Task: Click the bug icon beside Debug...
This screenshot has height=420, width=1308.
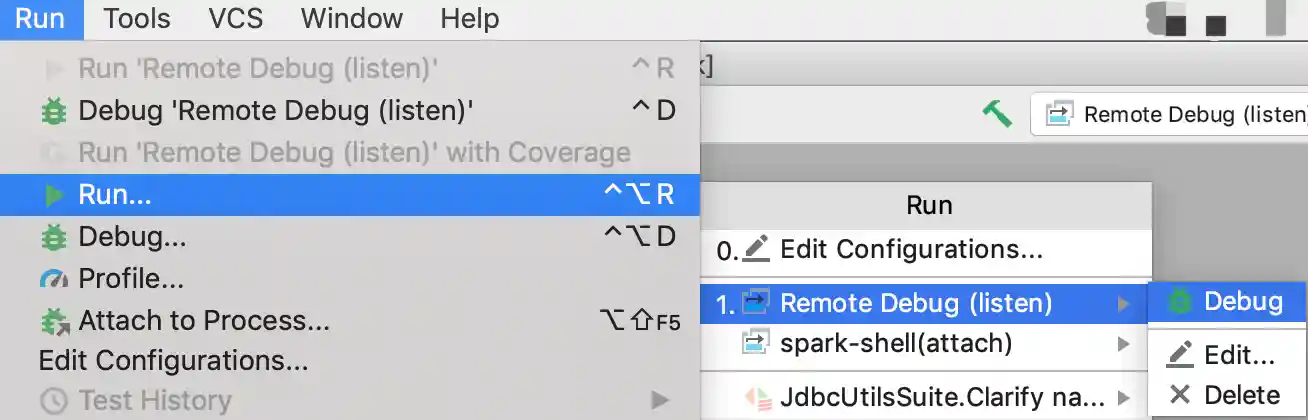Action: pyautogui.click(x=53, y=237)
